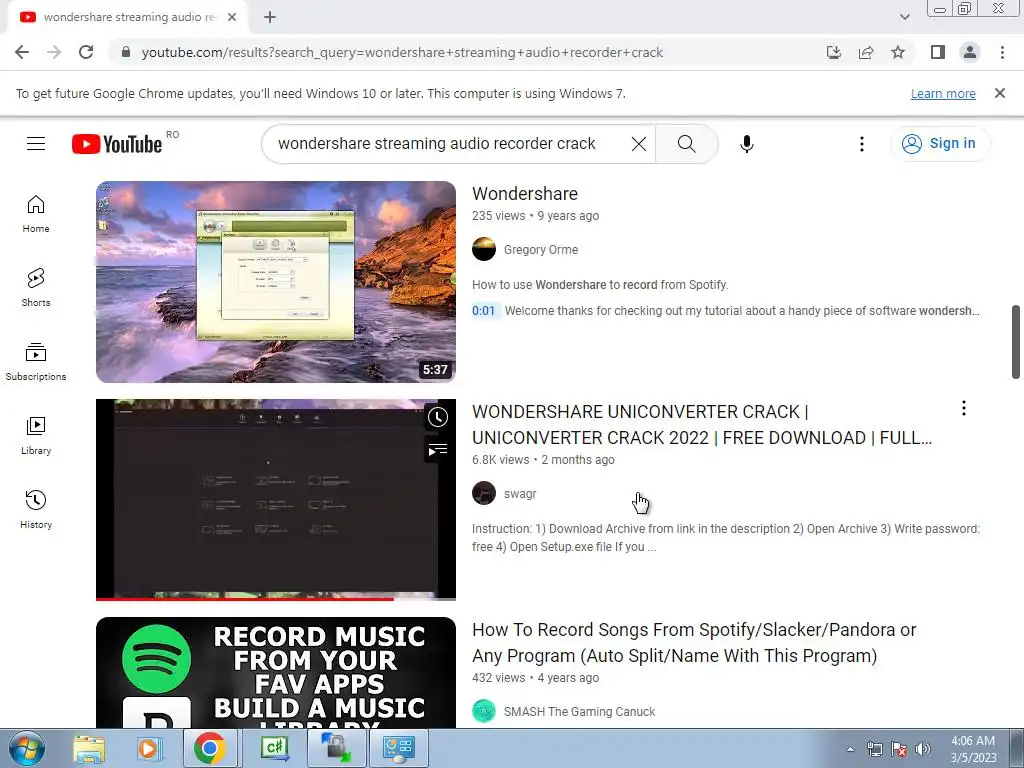Start voice search with the microphone icon
The image size is (1024, 768).
tap(746, 144)
